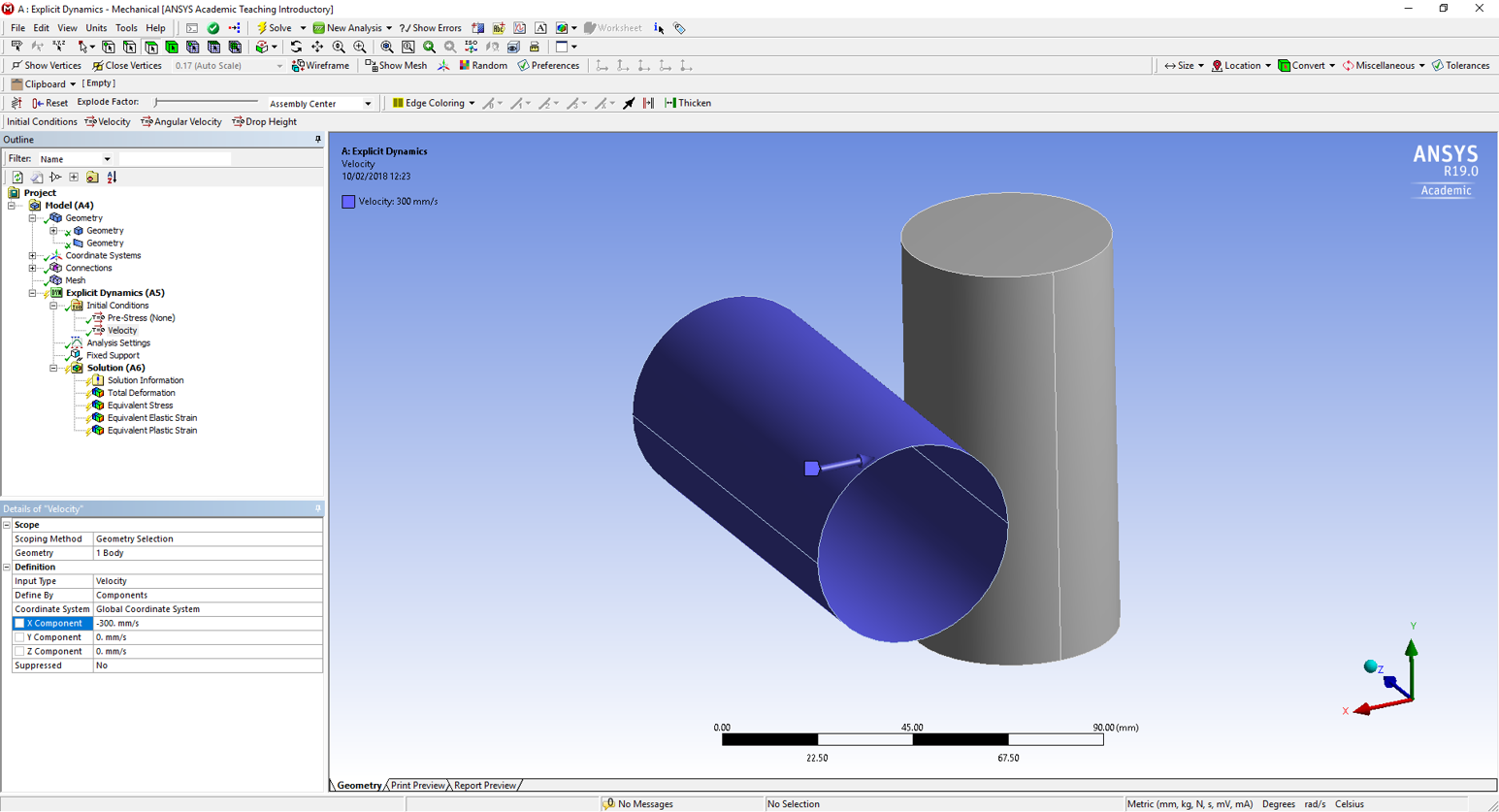Select Total Deformation in the tree
The image size is (1499, 812).
point(141,394)
